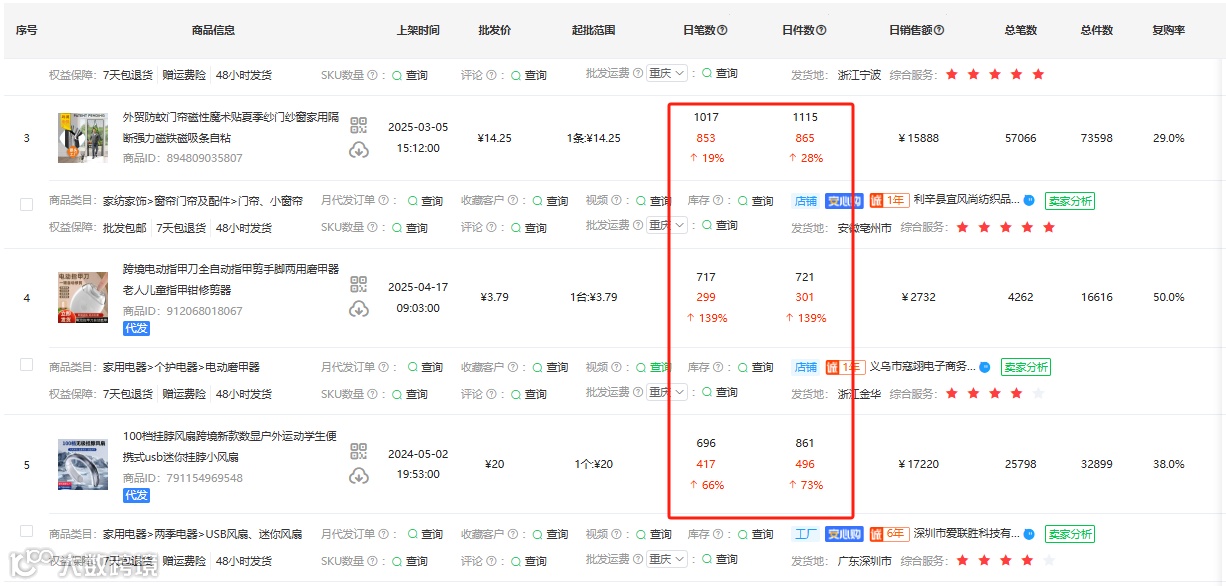Tick checkbox for 电动磨甲器 category row
The width and height of the screenshot is (1226, 586).
(26, 364)
